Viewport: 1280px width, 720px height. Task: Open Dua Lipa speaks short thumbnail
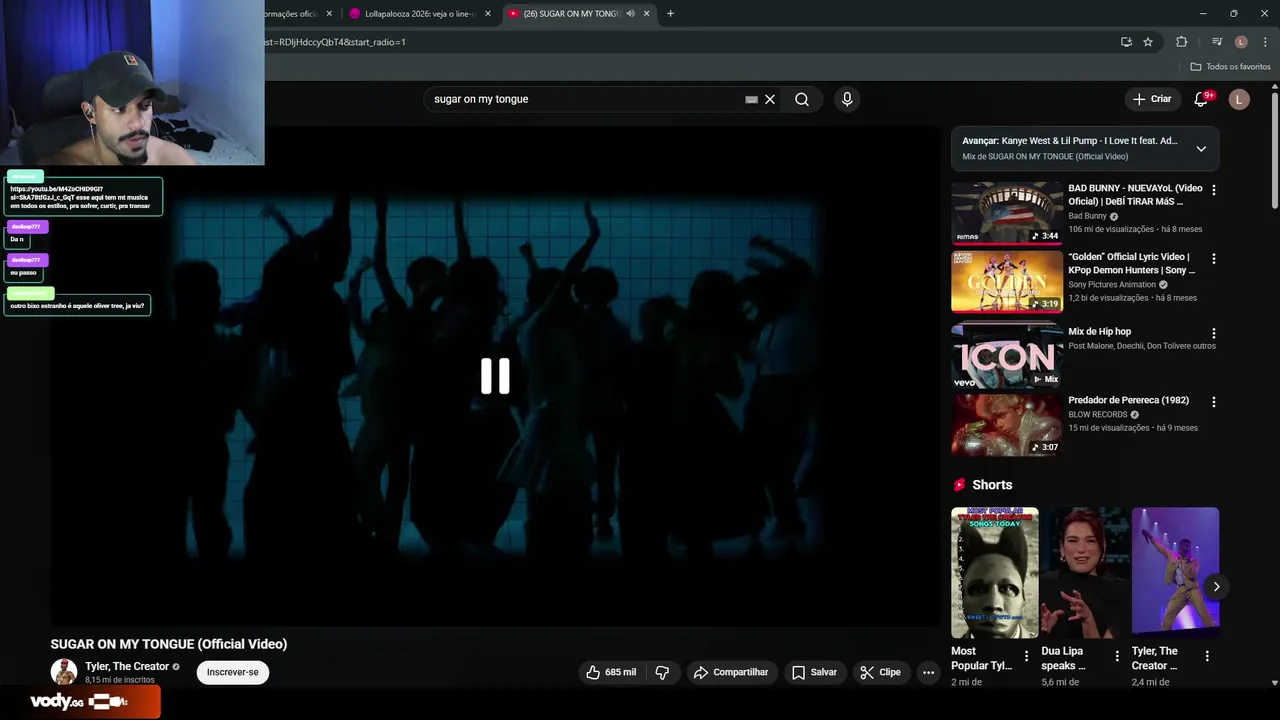coord(1085,573)
